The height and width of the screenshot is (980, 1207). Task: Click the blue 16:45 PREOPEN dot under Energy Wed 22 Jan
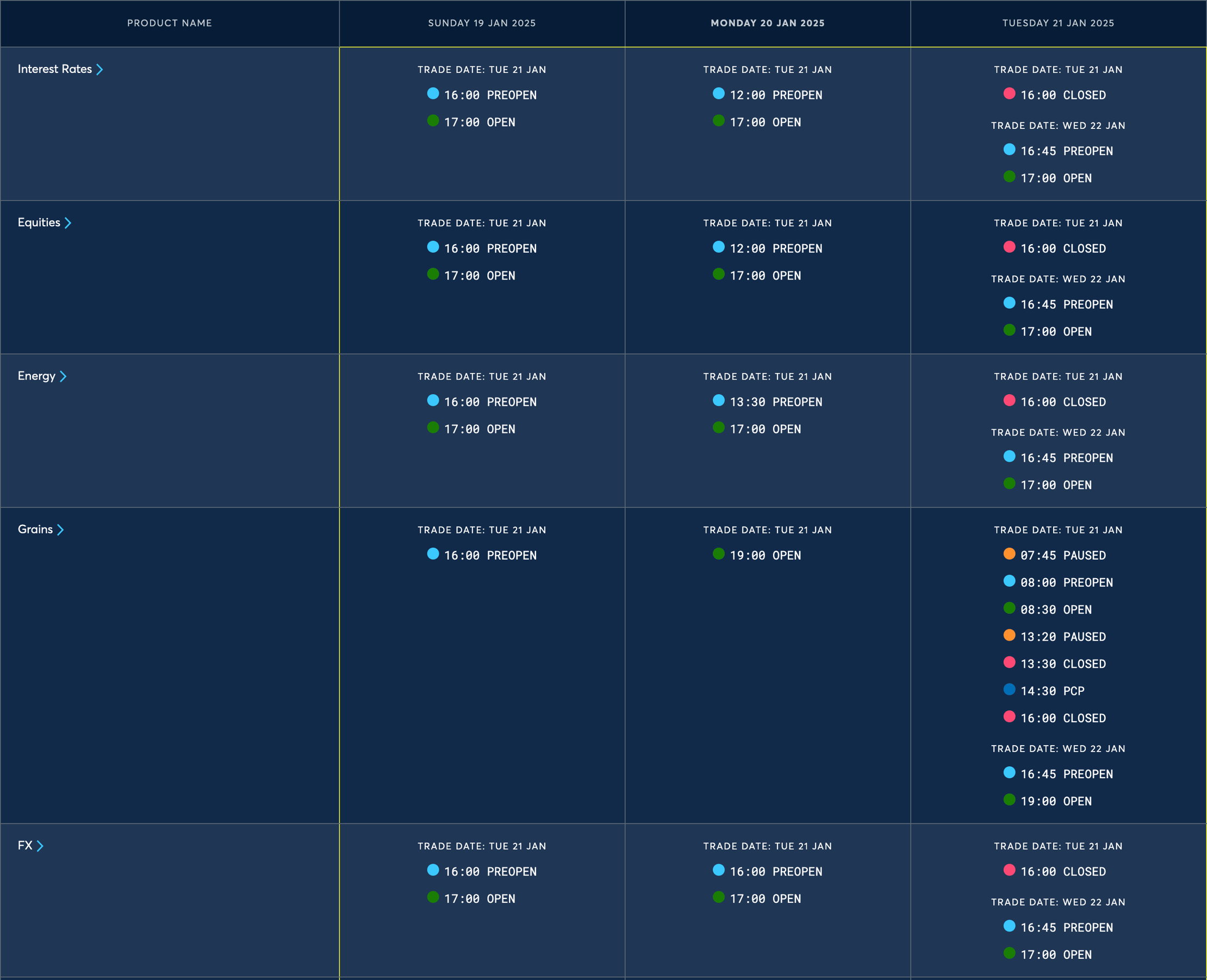tap(1010, 456)
